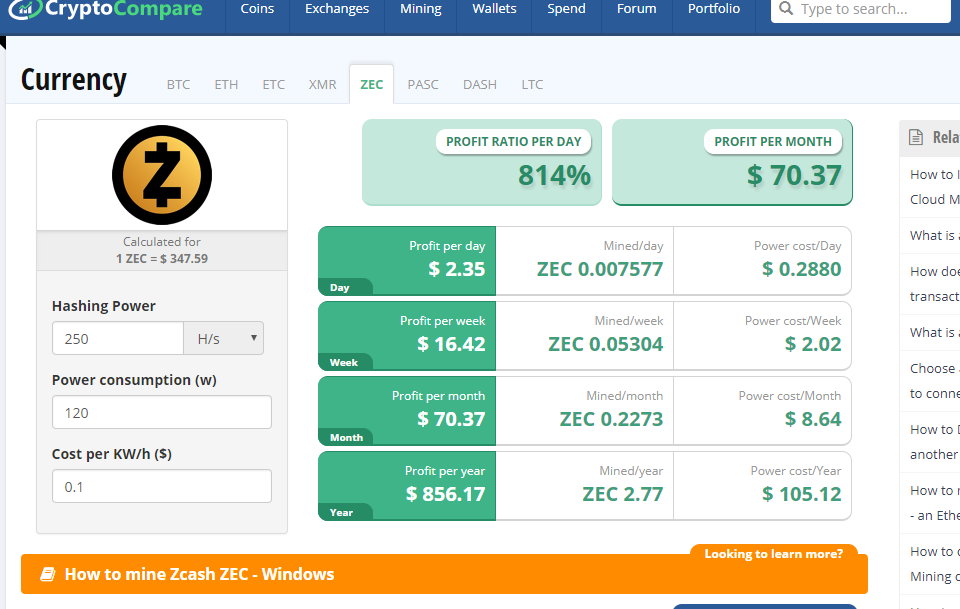Click the Related panel document icon
960x609 pixels.
click(916, 138)
